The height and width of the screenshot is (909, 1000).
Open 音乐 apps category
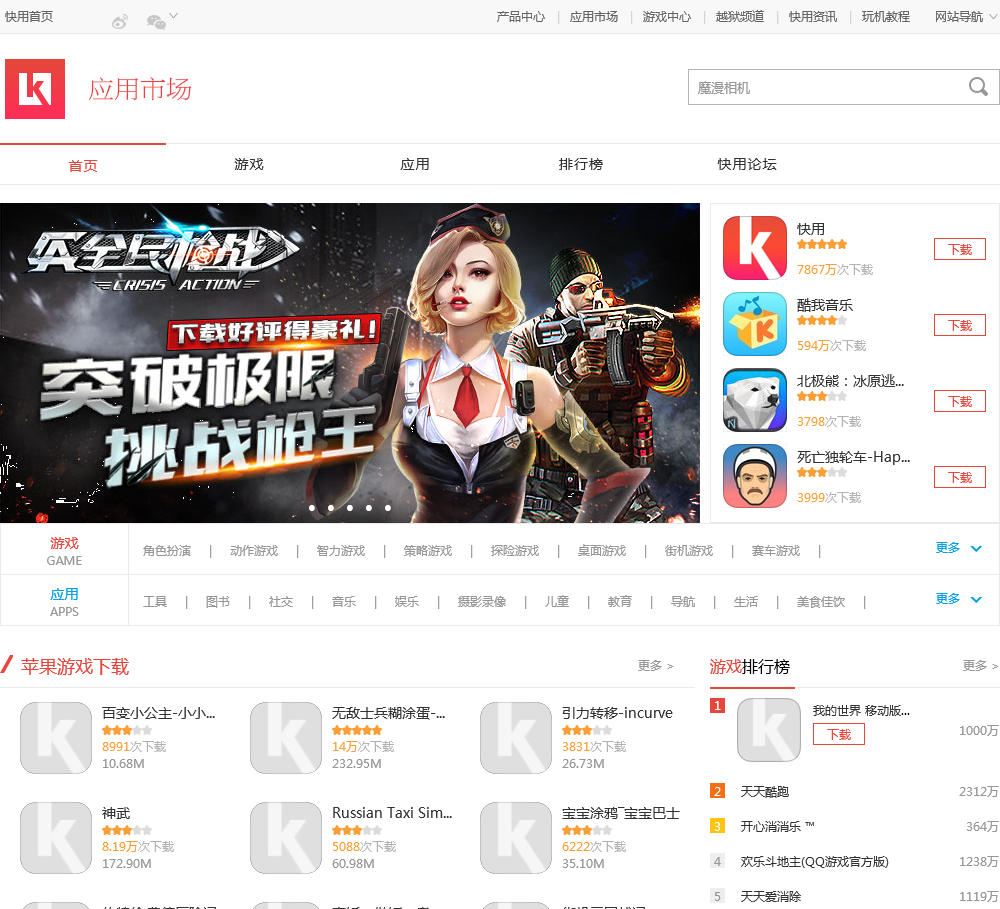pos(344,602)
